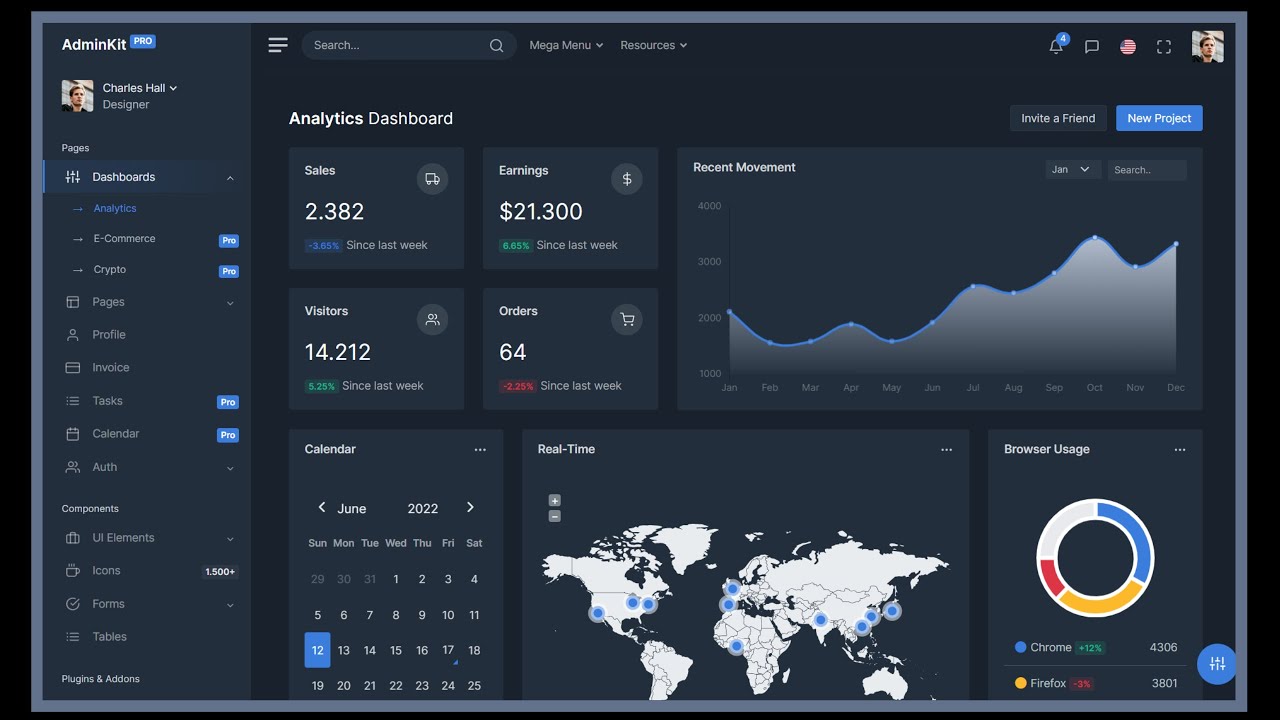Click the Orders shopping cart icon

click(x=627, y=320)
